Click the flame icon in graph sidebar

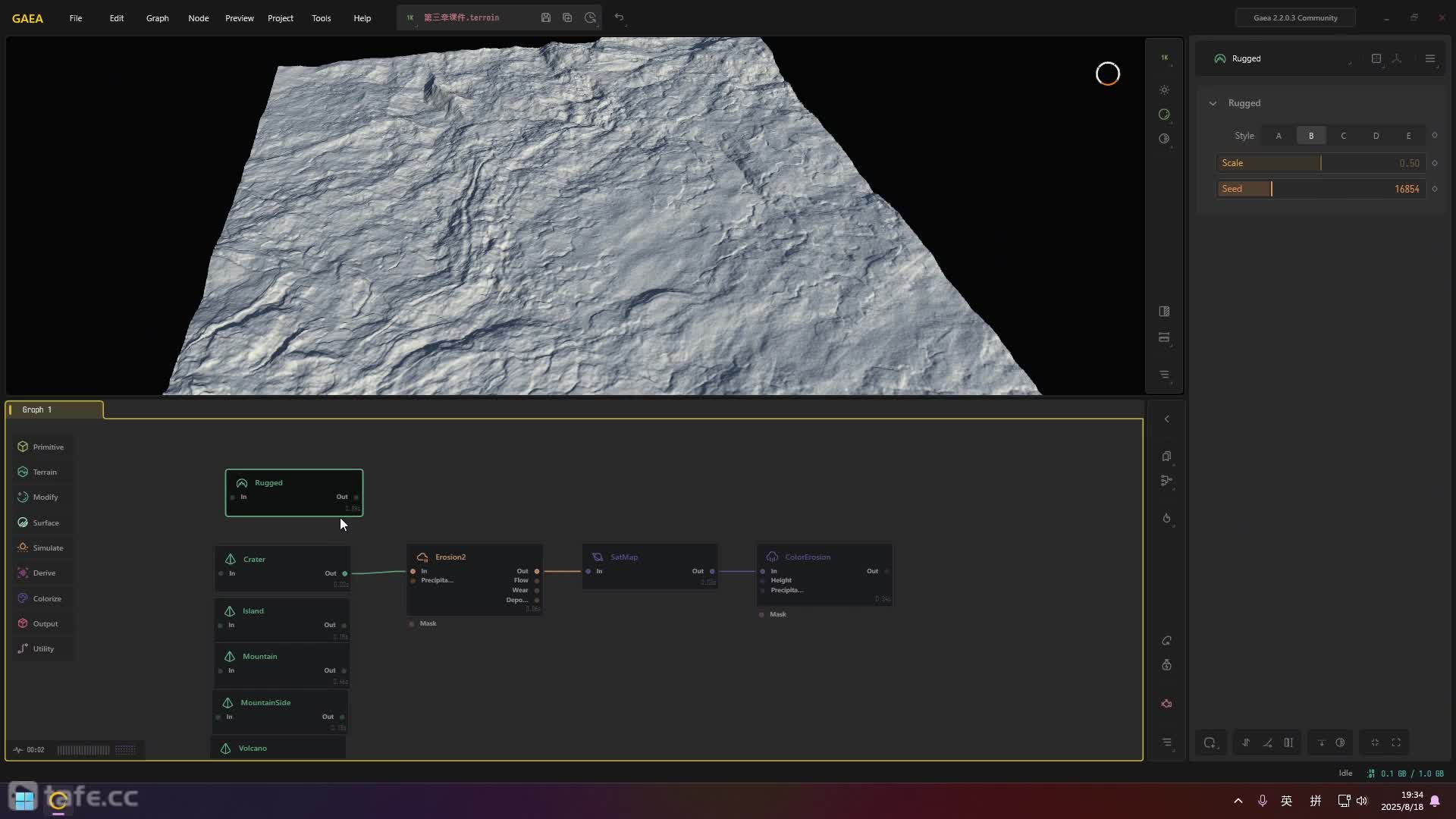[1166, 519]
